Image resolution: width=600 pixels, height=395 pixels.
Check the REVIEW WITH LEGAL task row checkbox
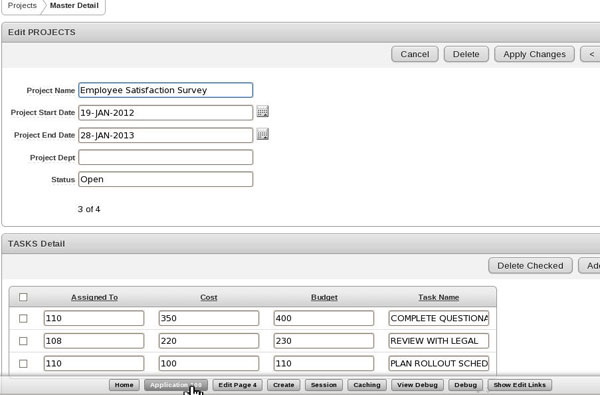coord(23,341)
